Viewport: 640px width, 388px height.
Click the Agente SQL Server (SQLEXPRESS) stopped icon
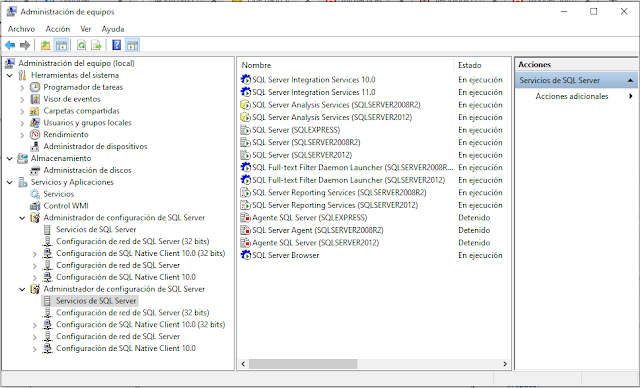pyautogui.click(x=246, y=218)
